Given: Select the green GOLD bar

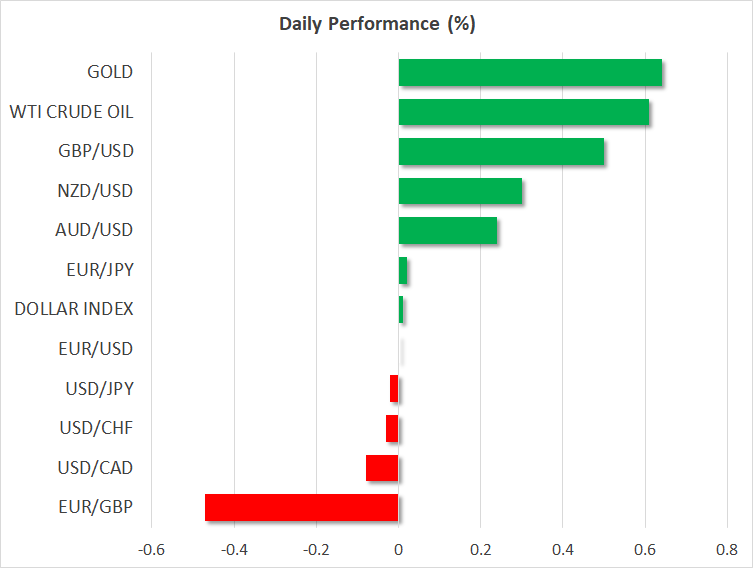Looking at the screenshot, I should (x=530, y=72).
